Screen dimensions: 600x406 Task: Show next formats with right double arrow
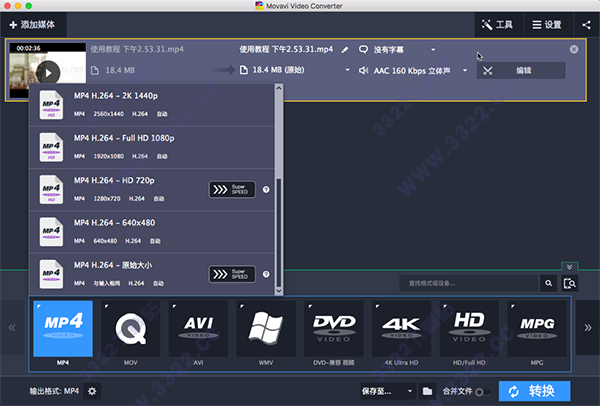click(x=588, y=328)
